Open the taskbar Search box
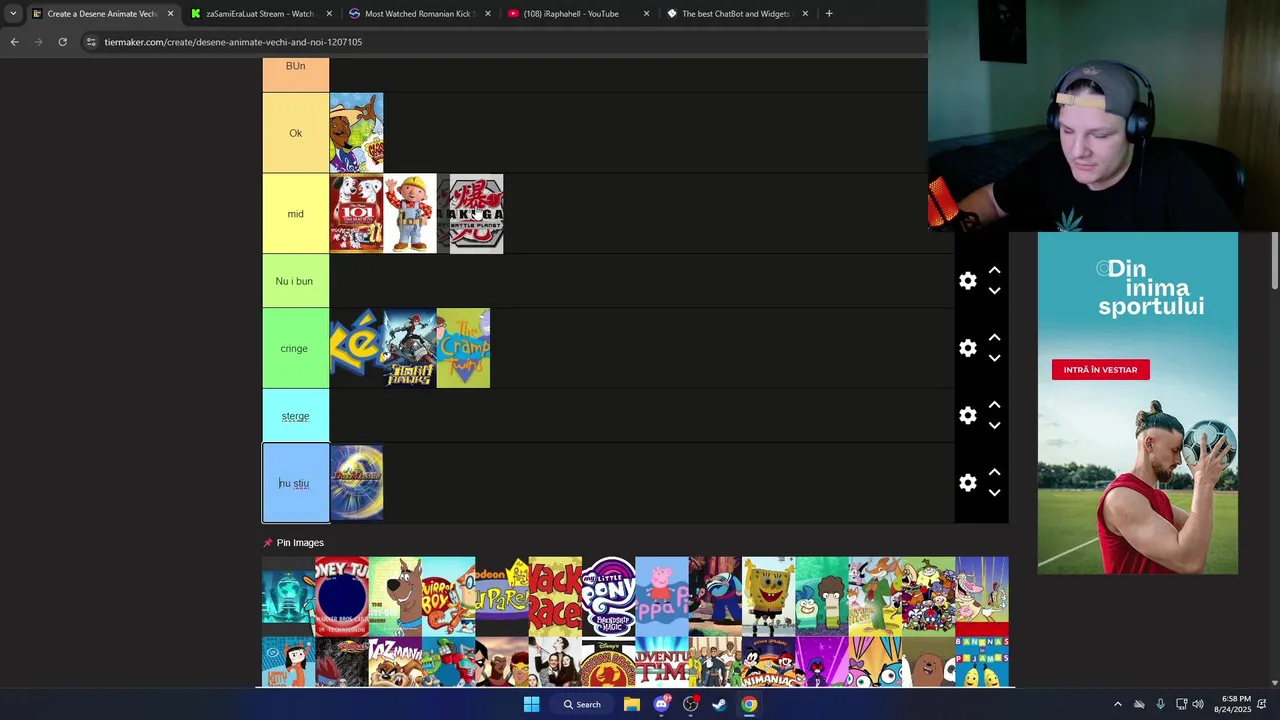The width and height of the screenshot is (1280, 720). (582, 704)
